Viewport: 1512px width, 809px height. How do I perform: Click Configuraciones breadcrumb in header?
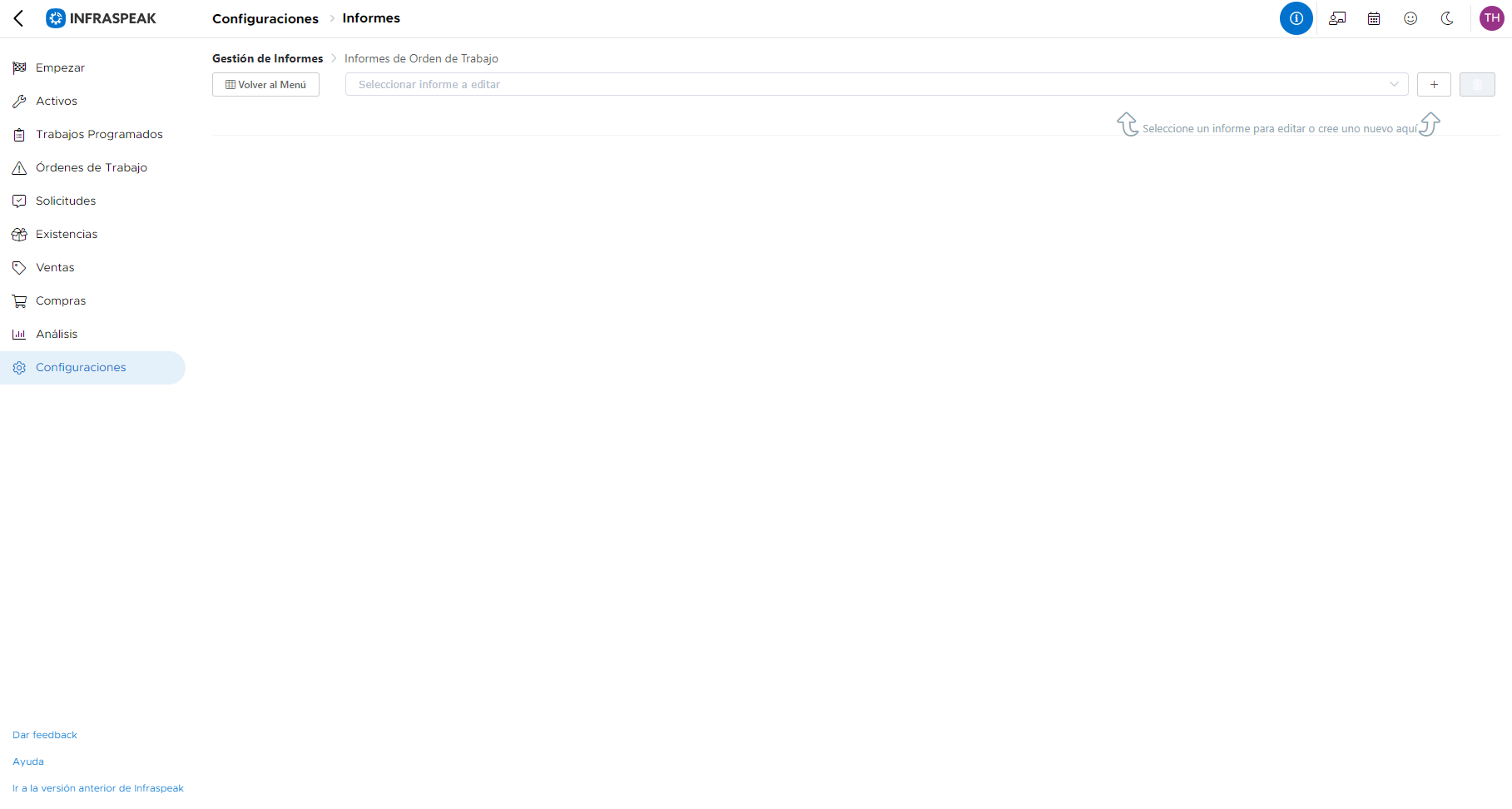point(265,18)
